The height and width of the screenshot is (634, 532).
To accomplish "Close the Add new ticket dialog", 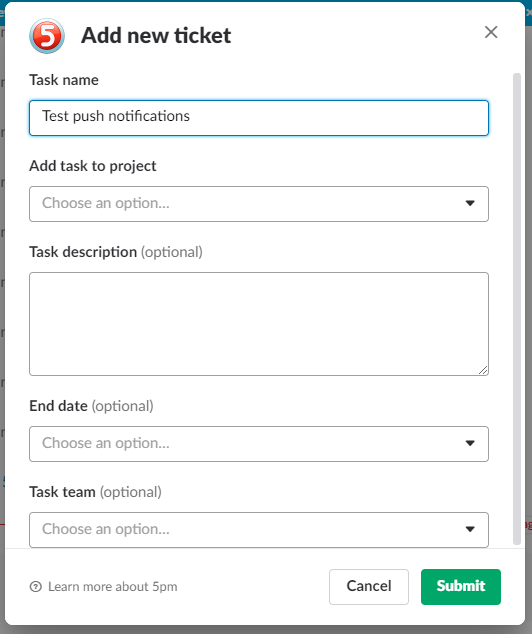I will [491, 32].
